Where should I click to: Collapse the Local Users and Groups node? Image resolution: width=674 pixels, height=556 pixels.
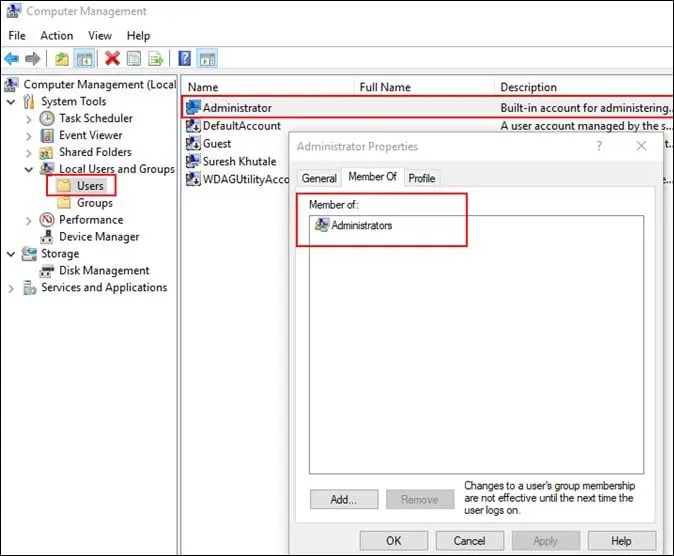(28, 170)
